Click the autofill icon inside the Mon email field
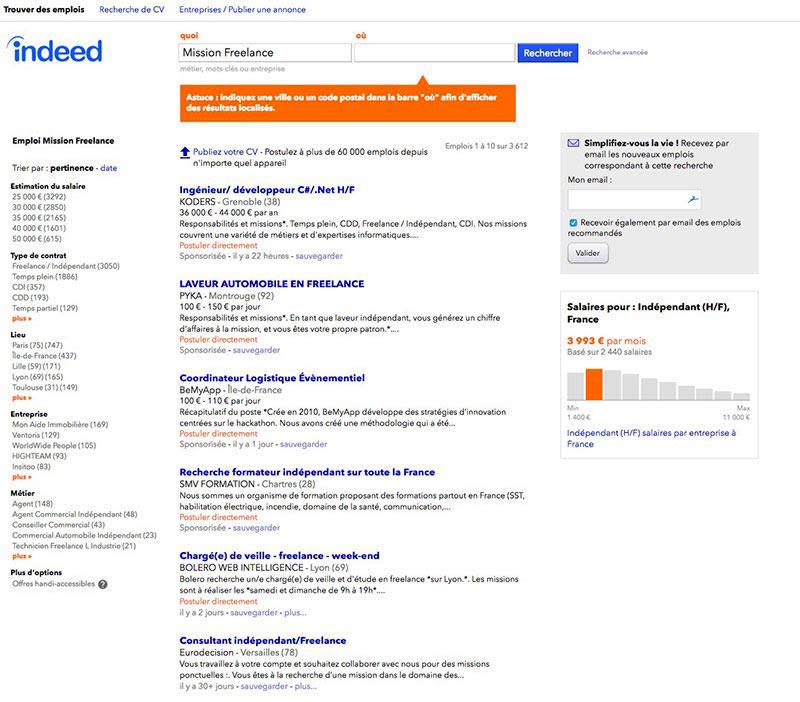The width and height of the screenshot is (800, 702). tap(692, 199)
